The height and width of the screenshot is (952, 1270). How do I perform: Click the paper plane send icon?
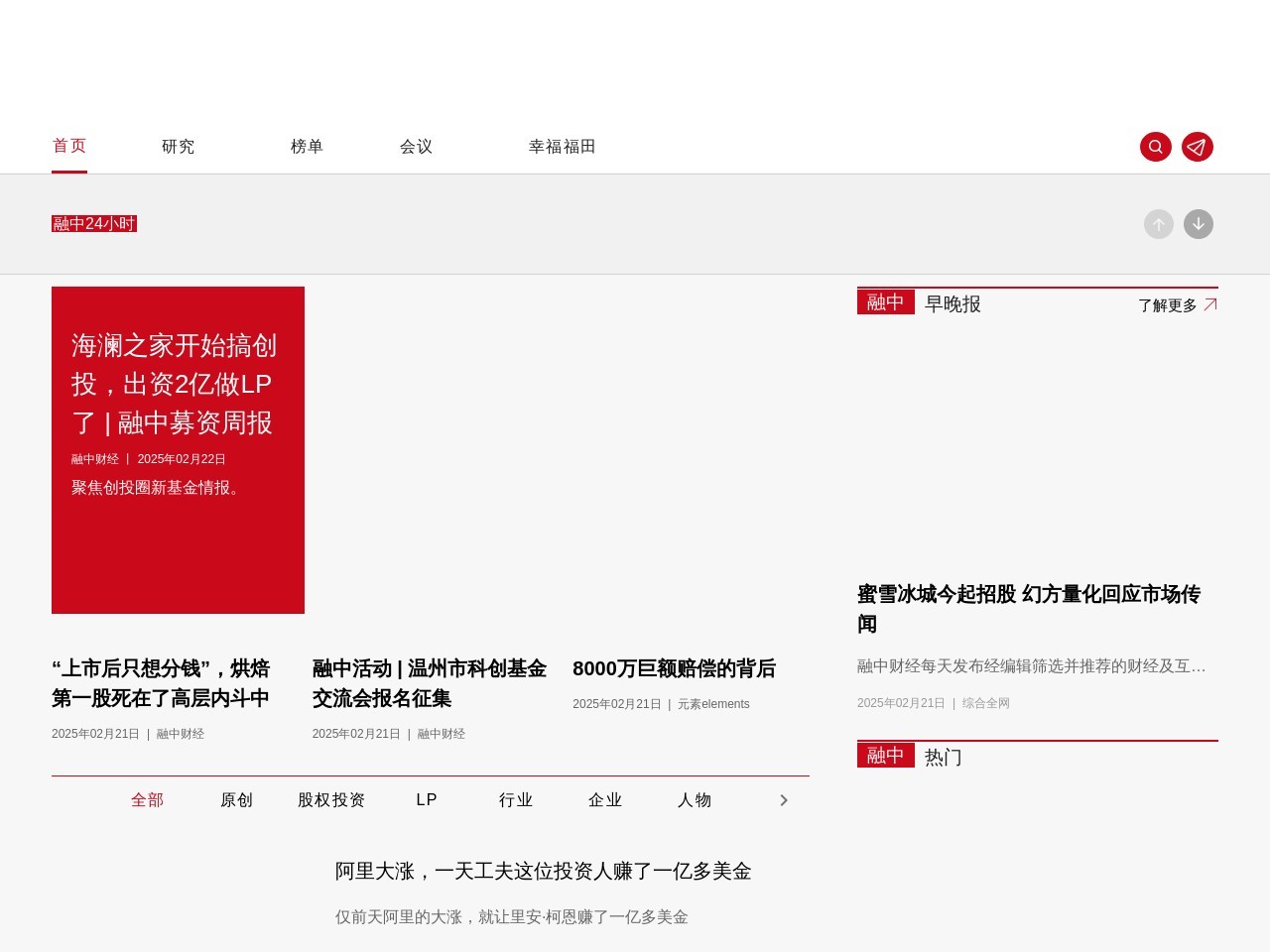(1198, 147)
